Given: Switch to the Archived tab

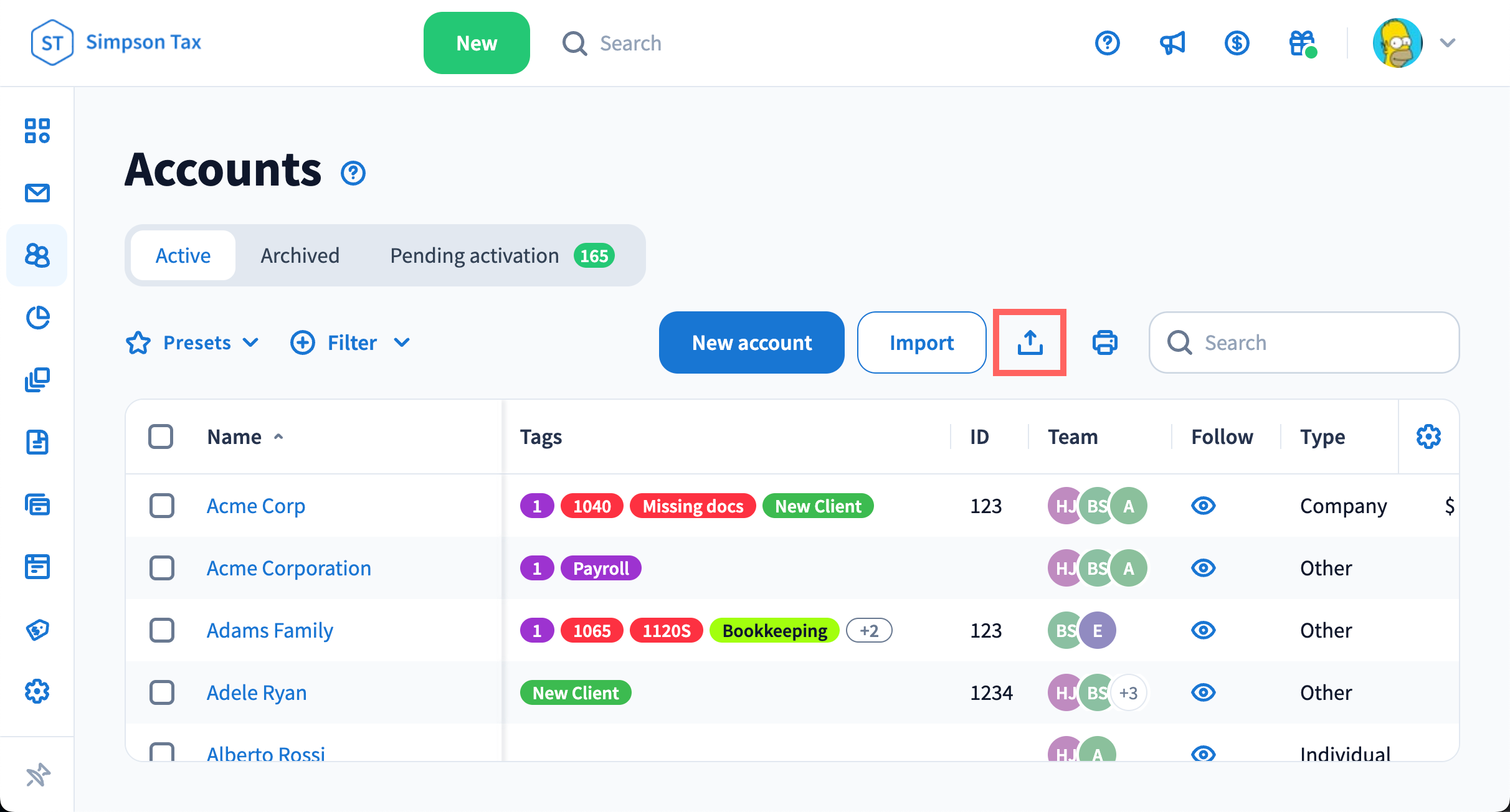Looking at the screenshot, I should pos(300,255).
